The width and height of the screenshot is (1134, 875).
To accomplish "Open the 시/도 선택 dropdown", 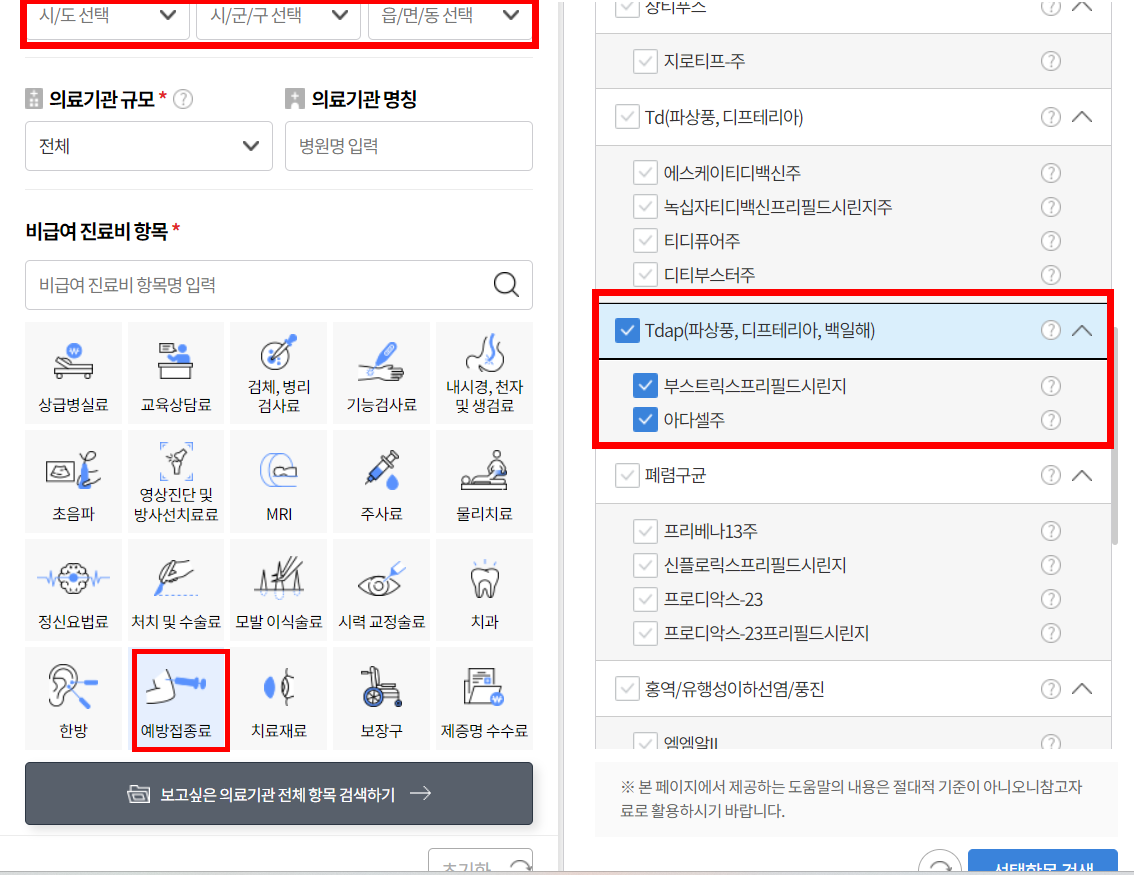I will coord(105,16).
